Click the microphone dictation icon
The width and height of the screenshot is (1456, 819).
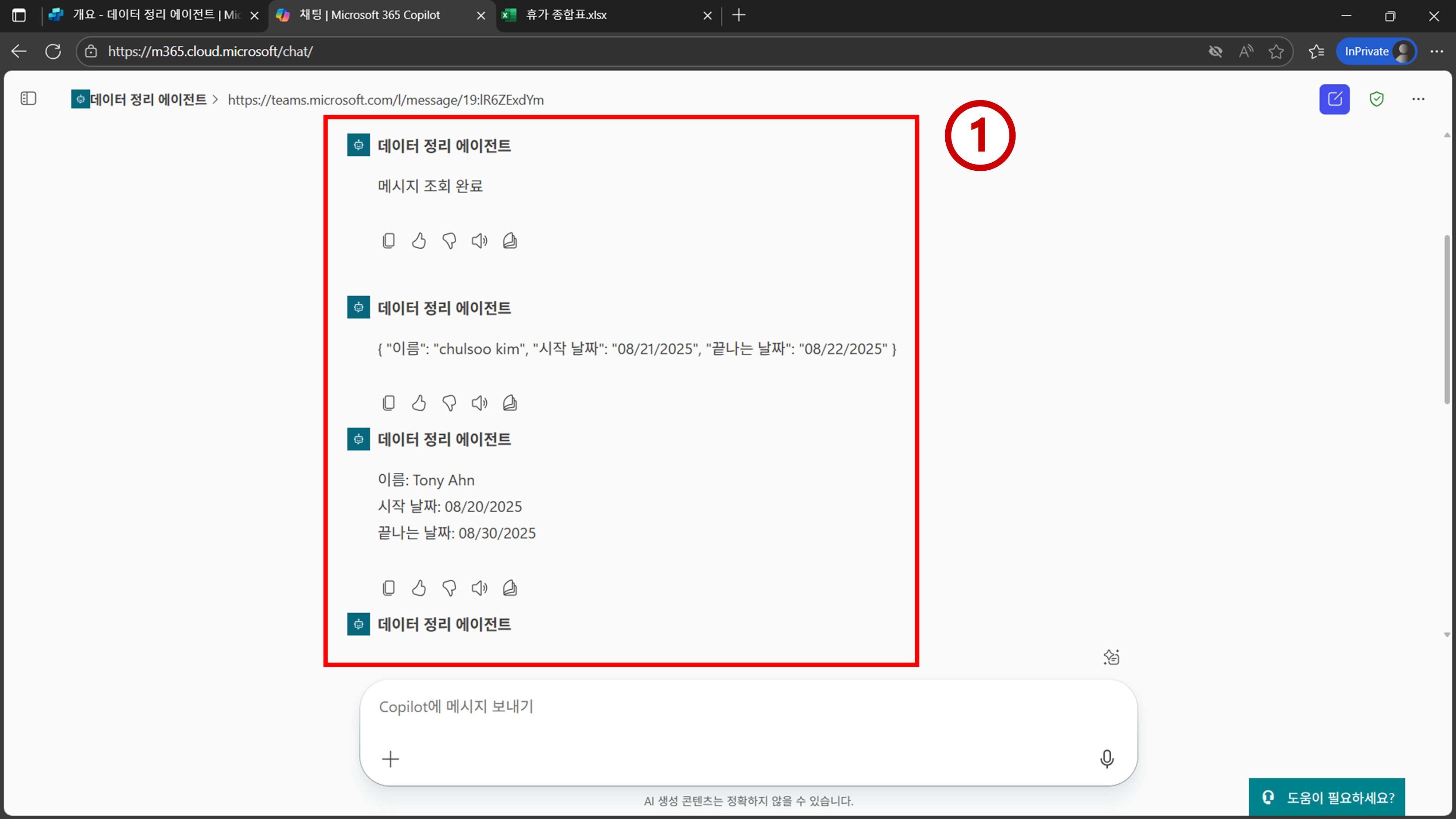tap(1107, 759)
